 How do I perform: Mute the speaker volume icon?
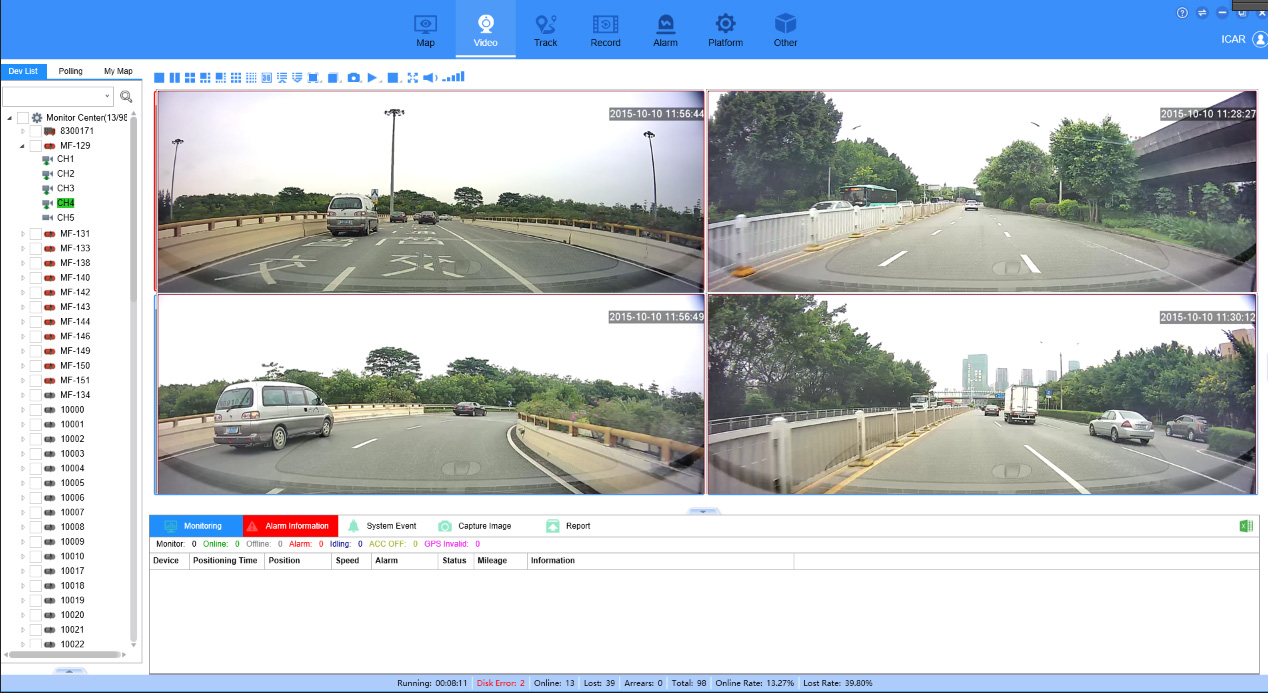(429, 77)
